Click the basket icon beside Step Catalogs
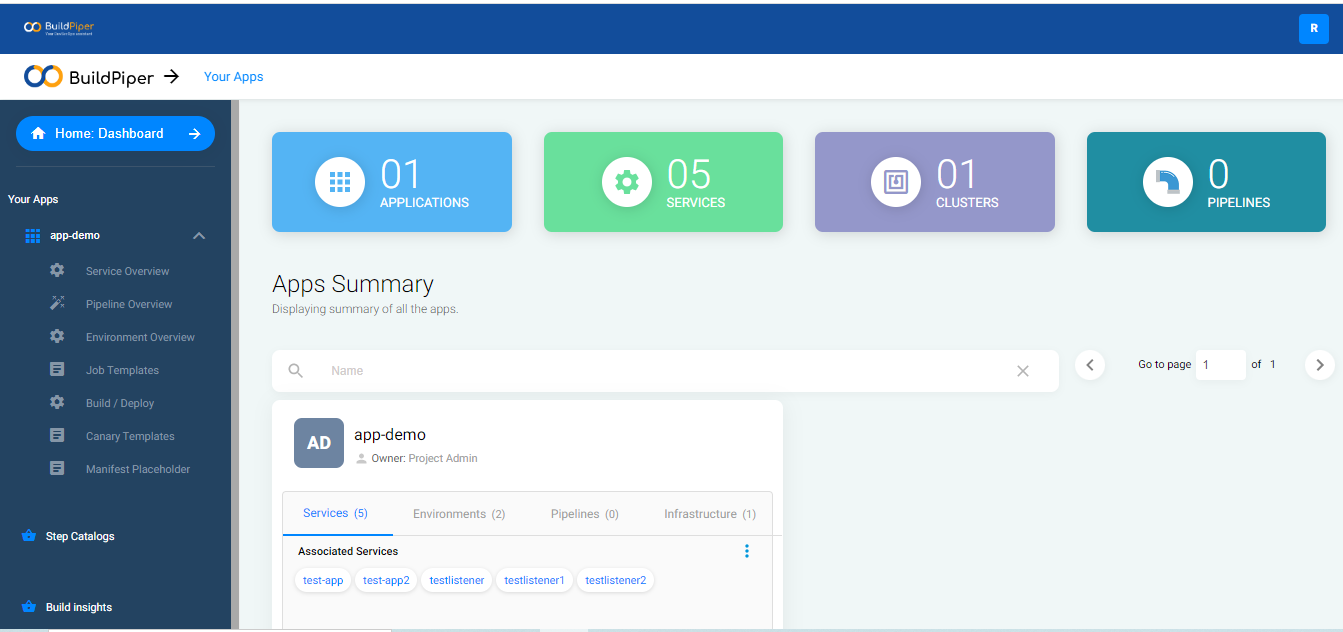 29,536
